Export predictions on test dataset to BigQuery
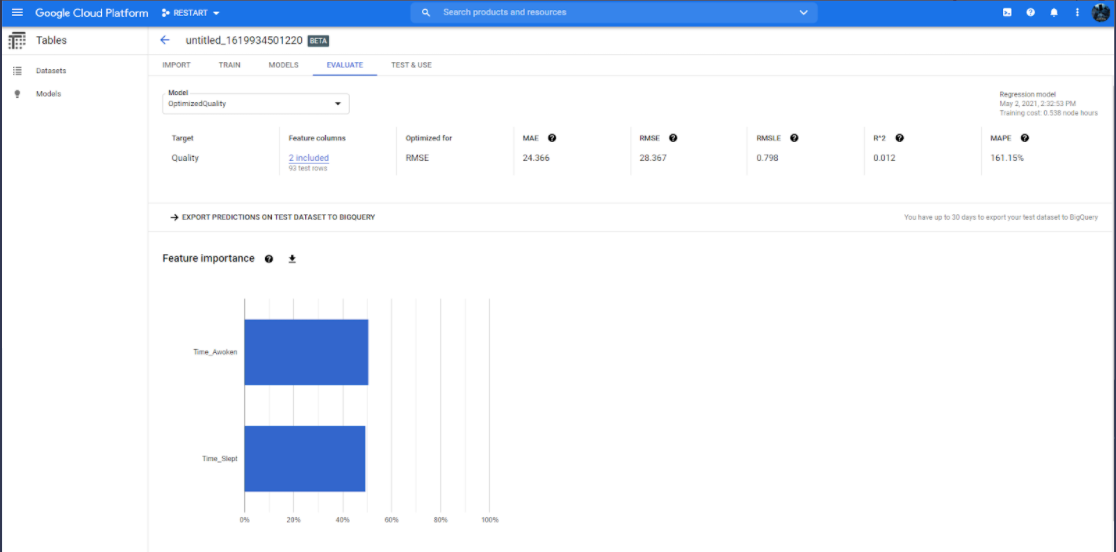The image size is (1116, 552). coord(273,217)
